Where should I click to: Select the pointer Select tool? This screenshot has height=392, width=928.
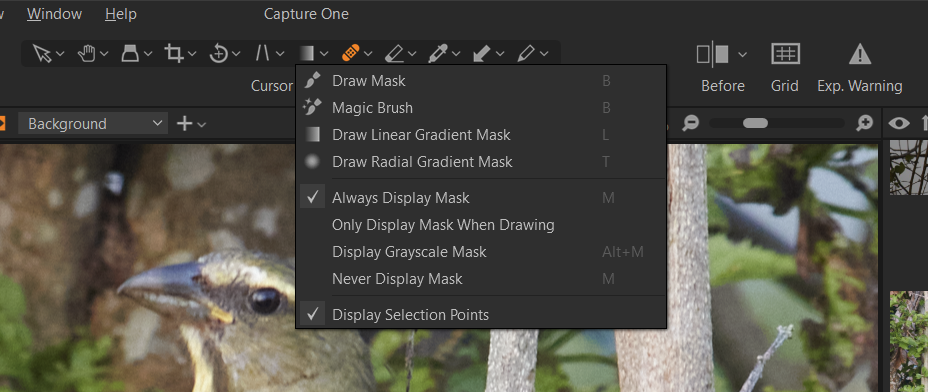[x=41, y=53]
